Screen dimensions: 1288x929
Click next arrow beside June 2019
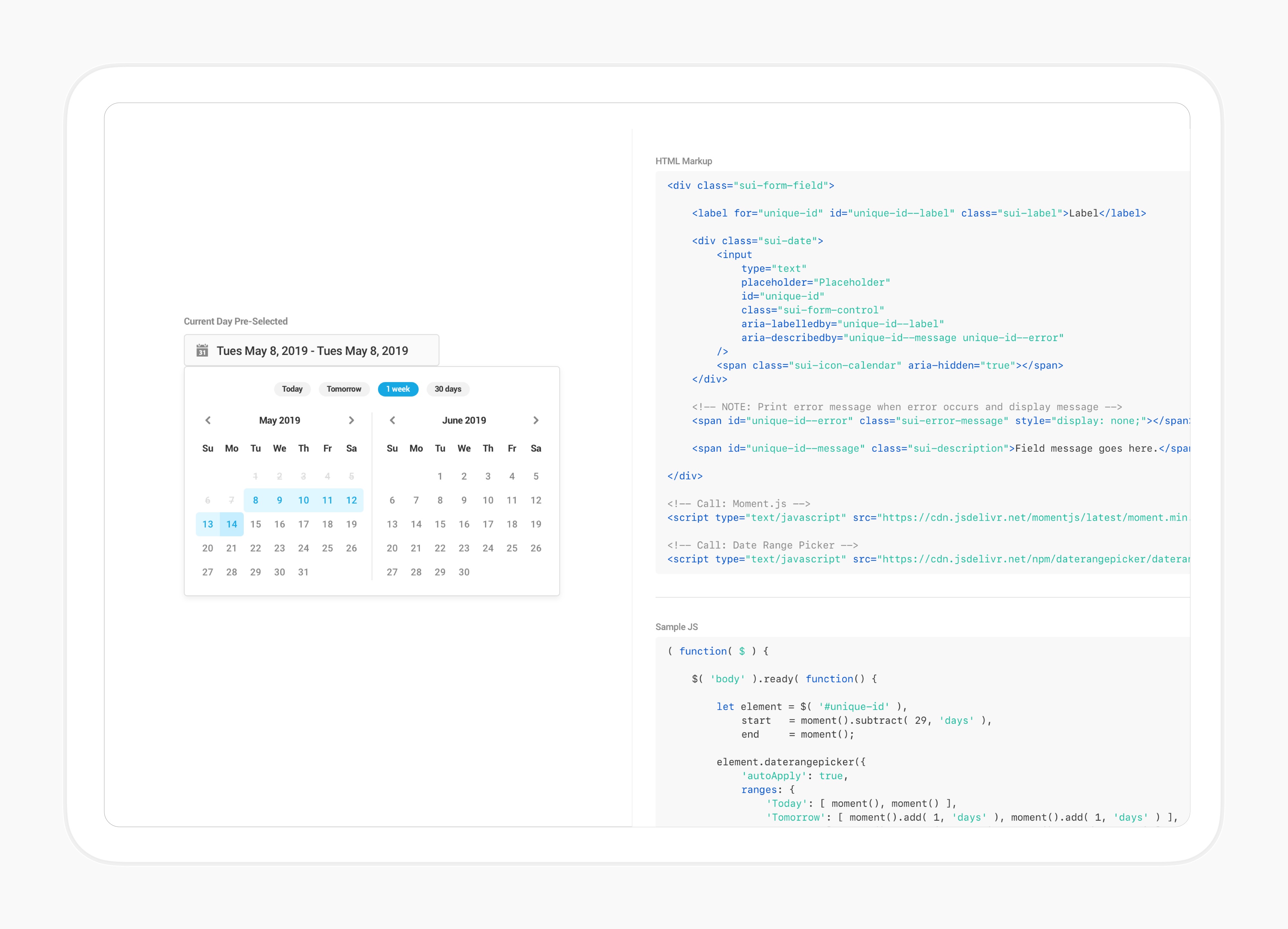pos(535,420)
